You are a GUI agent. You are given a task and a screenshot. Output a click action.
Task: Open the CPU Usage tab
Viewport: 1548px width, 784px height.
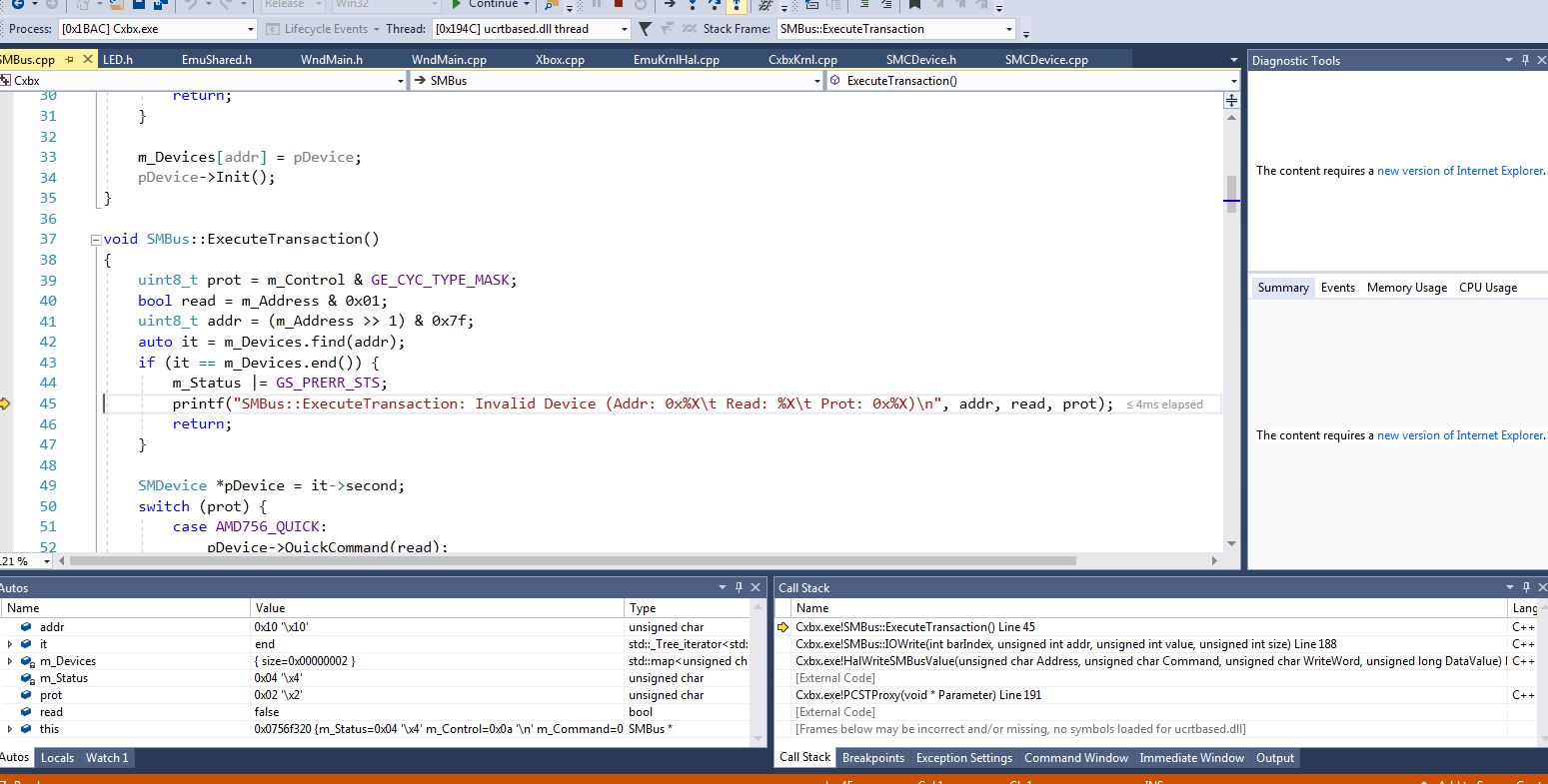[x=1488, y=288]
